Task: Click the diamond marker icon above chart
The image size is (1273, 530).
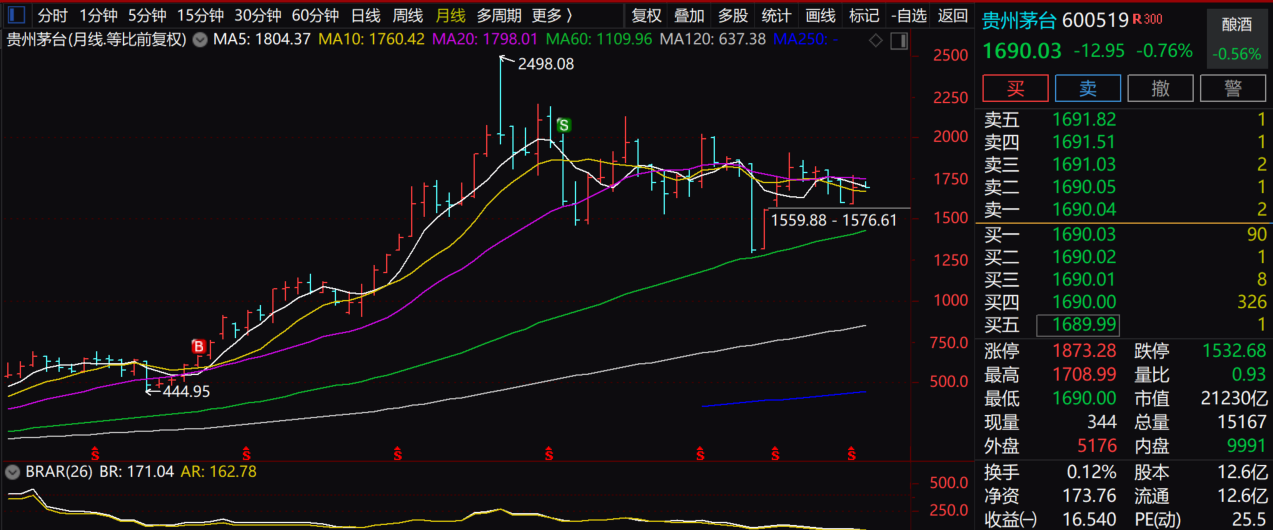Action: pyautogui.click(x=877, y=40)
